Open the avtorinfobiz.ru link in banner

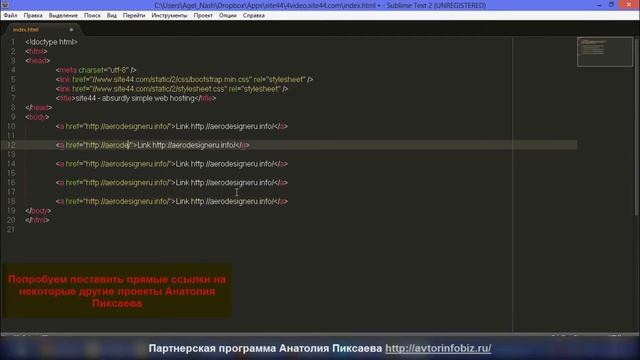pyautogui.click(x=438, y=348)
